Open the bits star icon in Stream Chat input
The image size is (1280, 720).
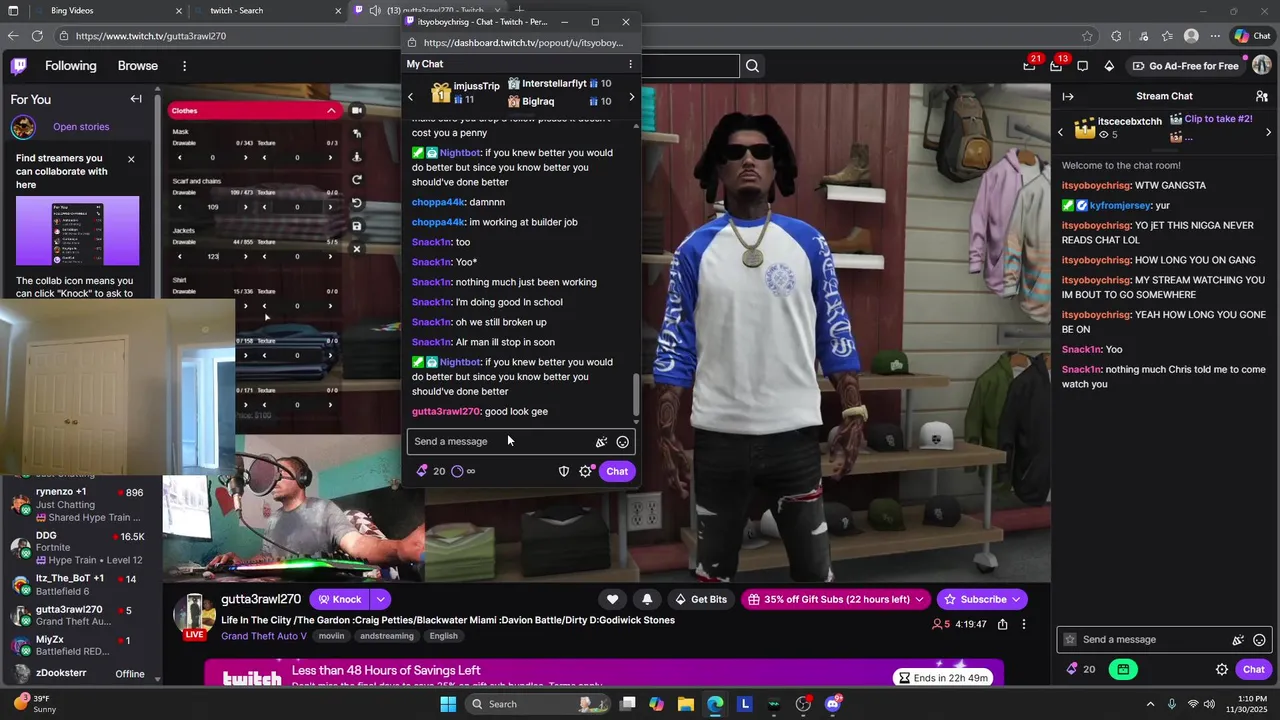[1238, 640]
